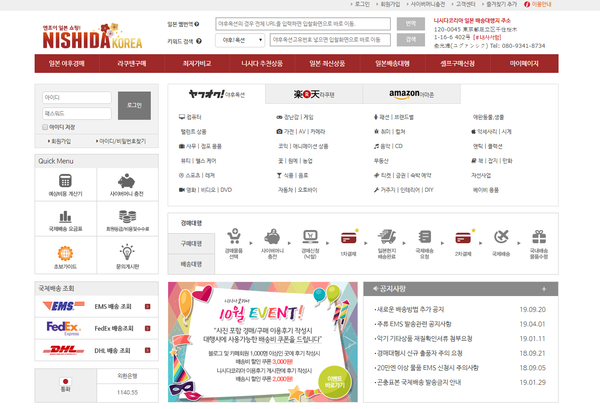The image size is (600, 409).
Task: Click the light bulb inquiry board icon
Action: click(127, 252)
